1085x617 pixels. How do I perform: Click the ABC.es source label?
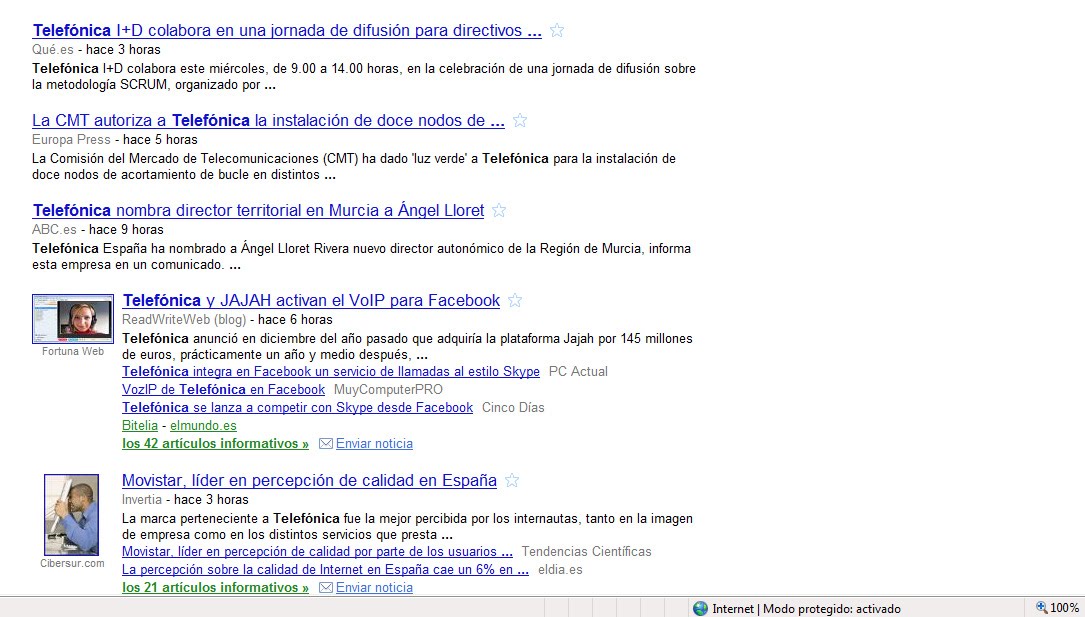(x=54, y=230)
